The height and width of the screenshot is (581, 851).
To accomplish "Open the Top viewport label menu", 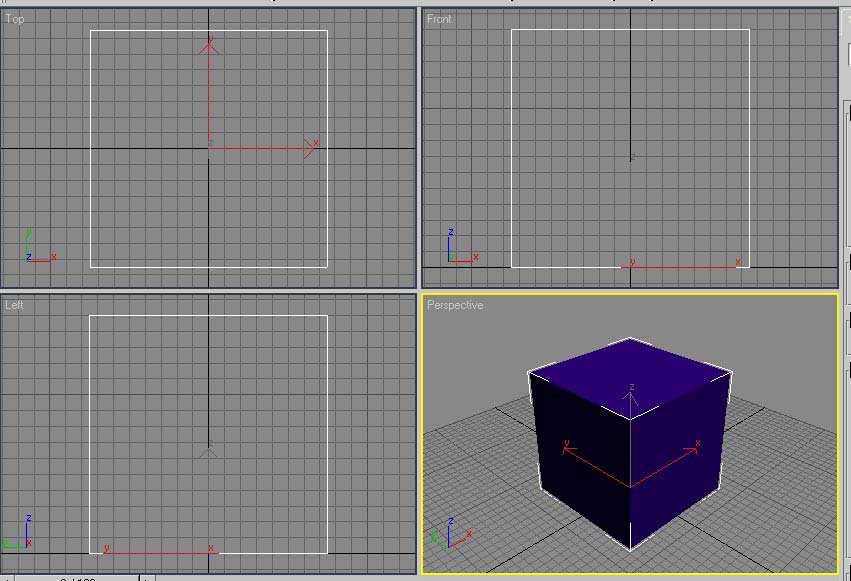I will [15, 19].
